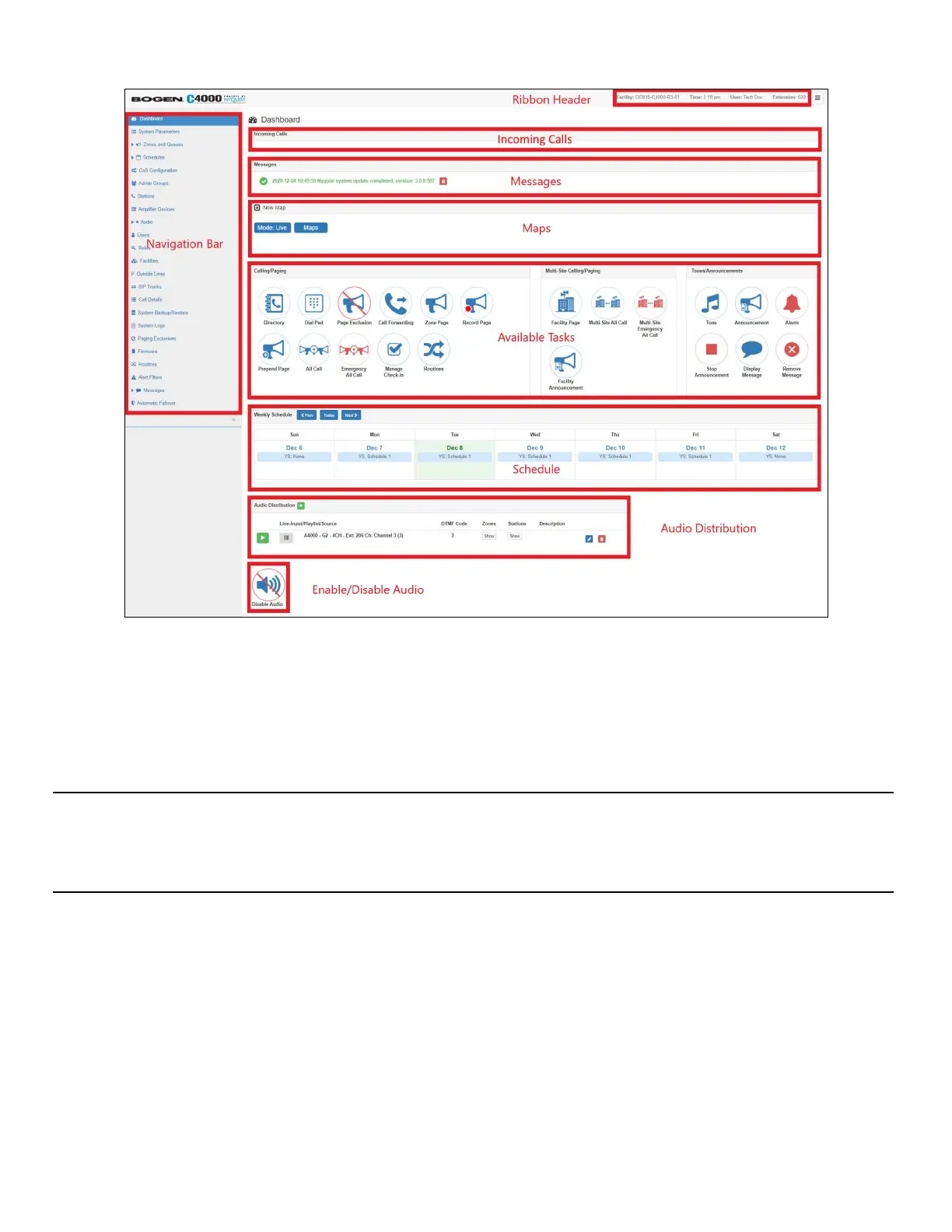Viewport: 952px width, 1232px height.
Task: Start a Multi-Site All Call
Action: click(x=607, y=303)
